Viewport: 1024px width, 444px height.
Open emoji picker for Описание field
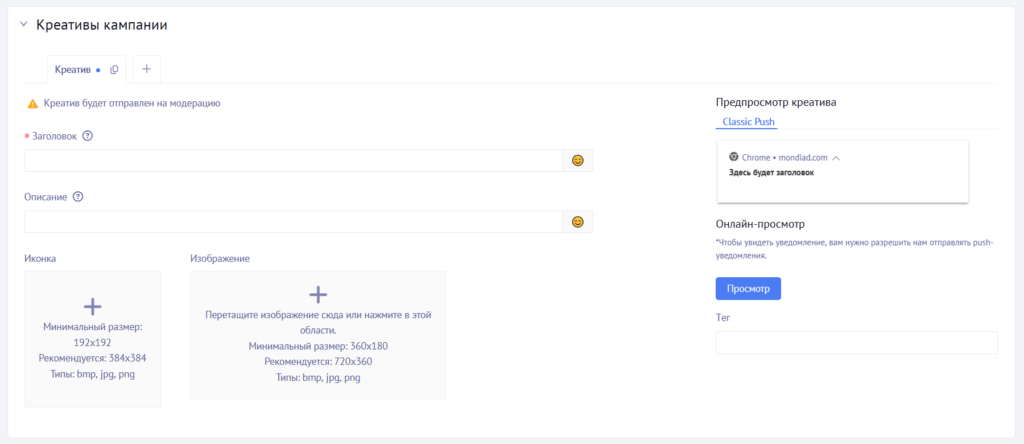(x=578, y=221)
